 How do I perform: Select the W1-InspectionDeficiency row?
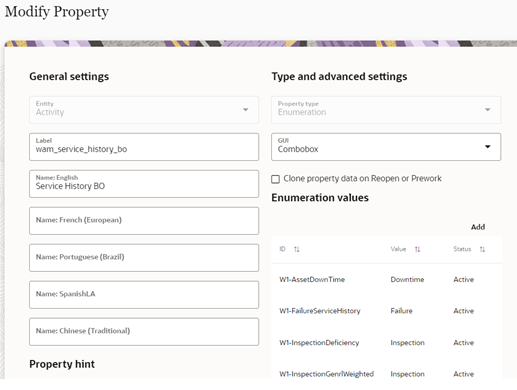coord(387,342)
